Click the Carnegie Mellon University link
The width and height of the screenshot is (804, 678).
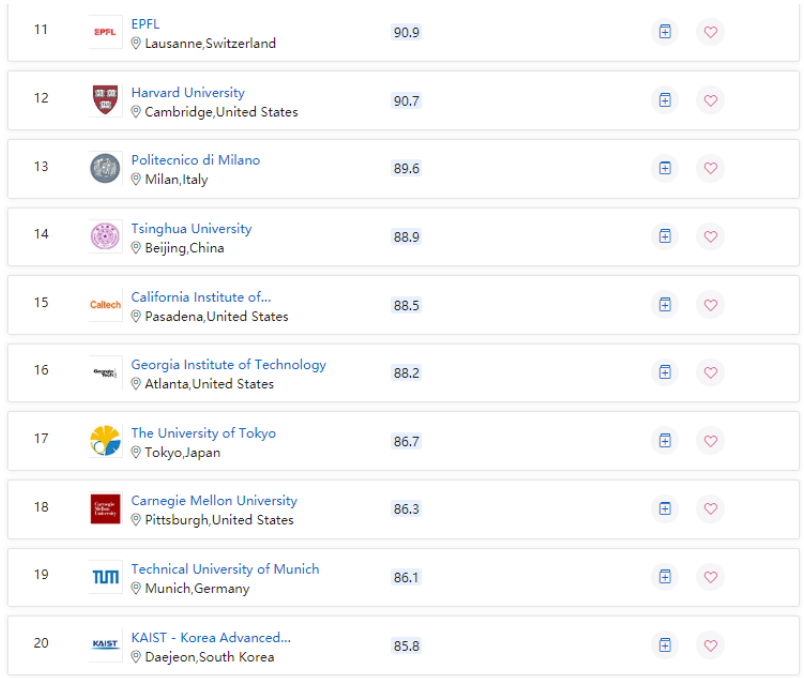[214, 500]
